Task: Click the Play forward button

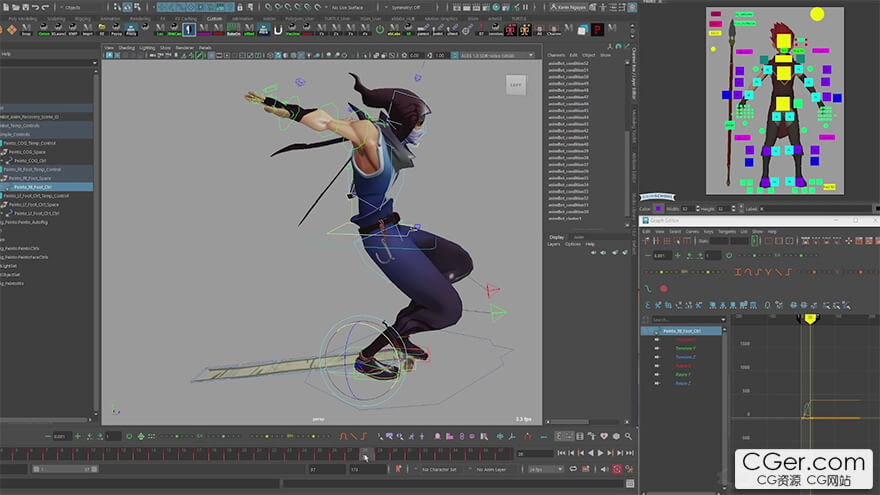Action: pos(601,453)
